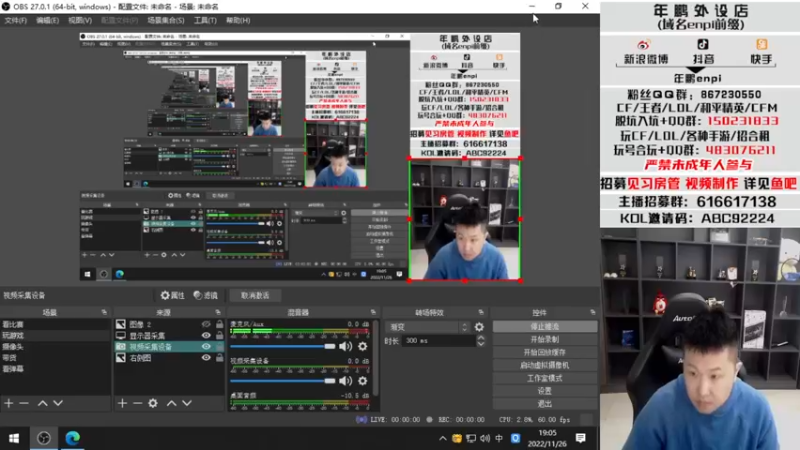Open transition properties gear icon

point(479,327)
